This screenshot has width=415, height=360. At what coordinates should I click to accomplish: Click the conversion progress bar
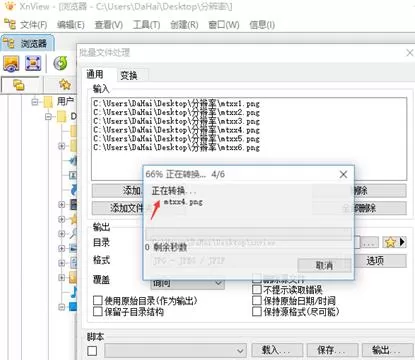(248, 233)
